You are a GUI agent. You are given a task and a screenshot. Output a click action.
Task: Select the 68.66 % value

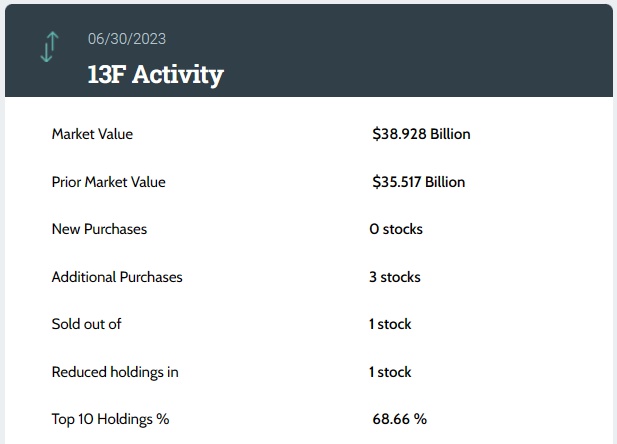400,419
